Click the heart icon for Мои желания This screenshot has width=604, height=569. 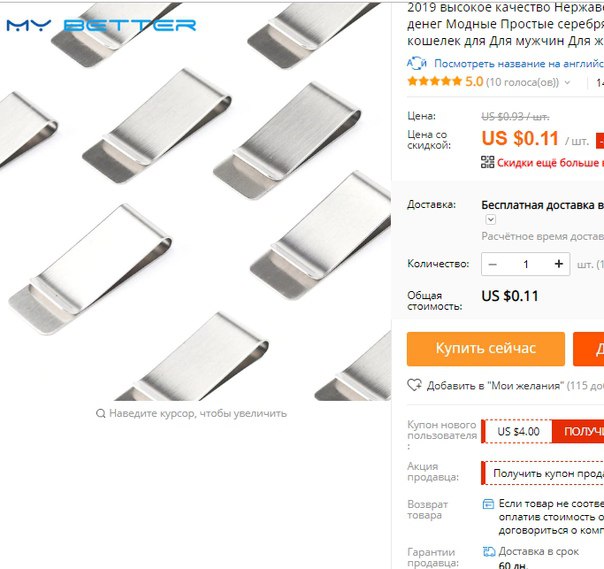click(x=414, y=385)
